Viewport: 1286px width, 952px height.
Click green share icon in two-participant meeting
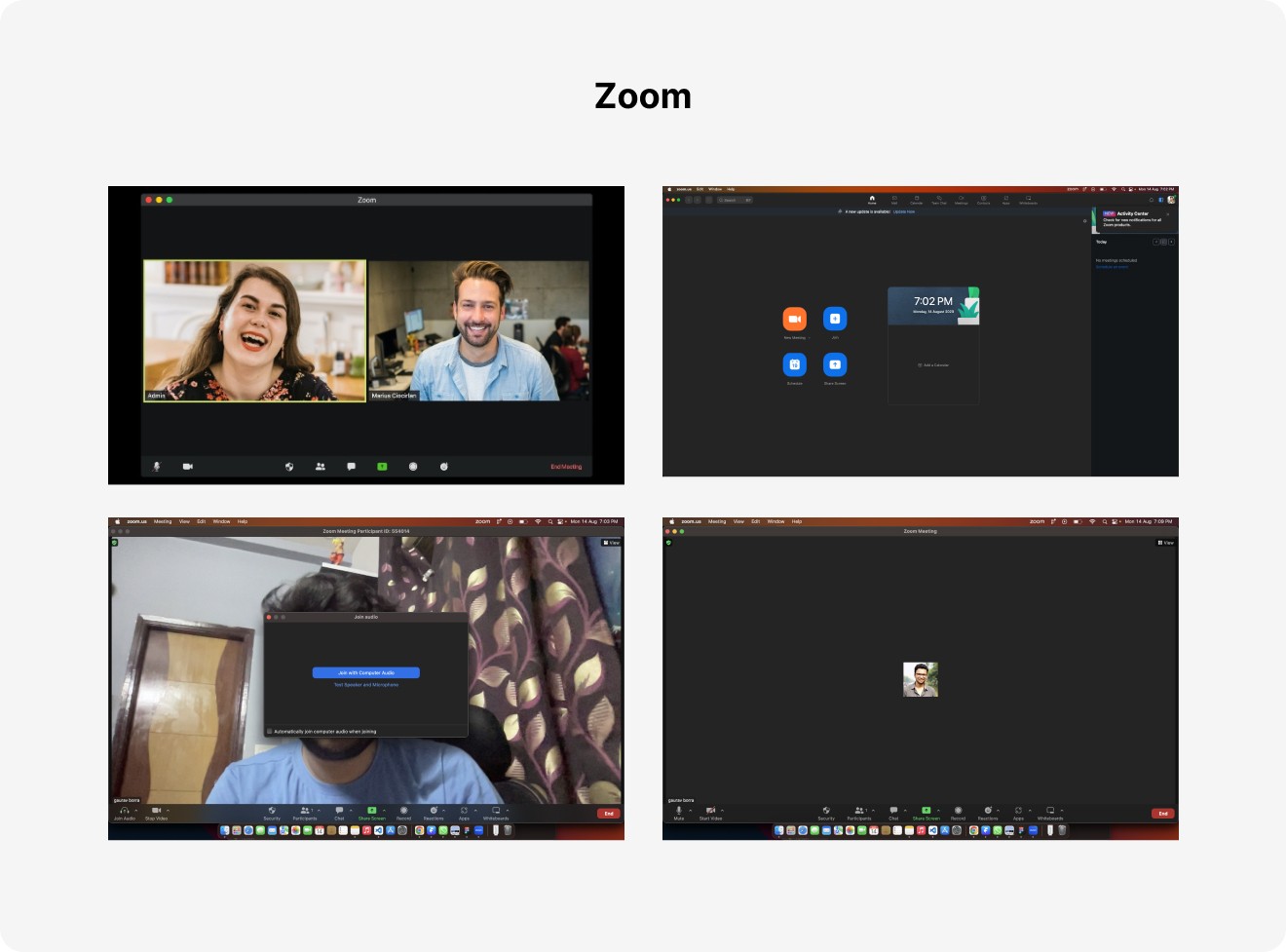[382, 467]
